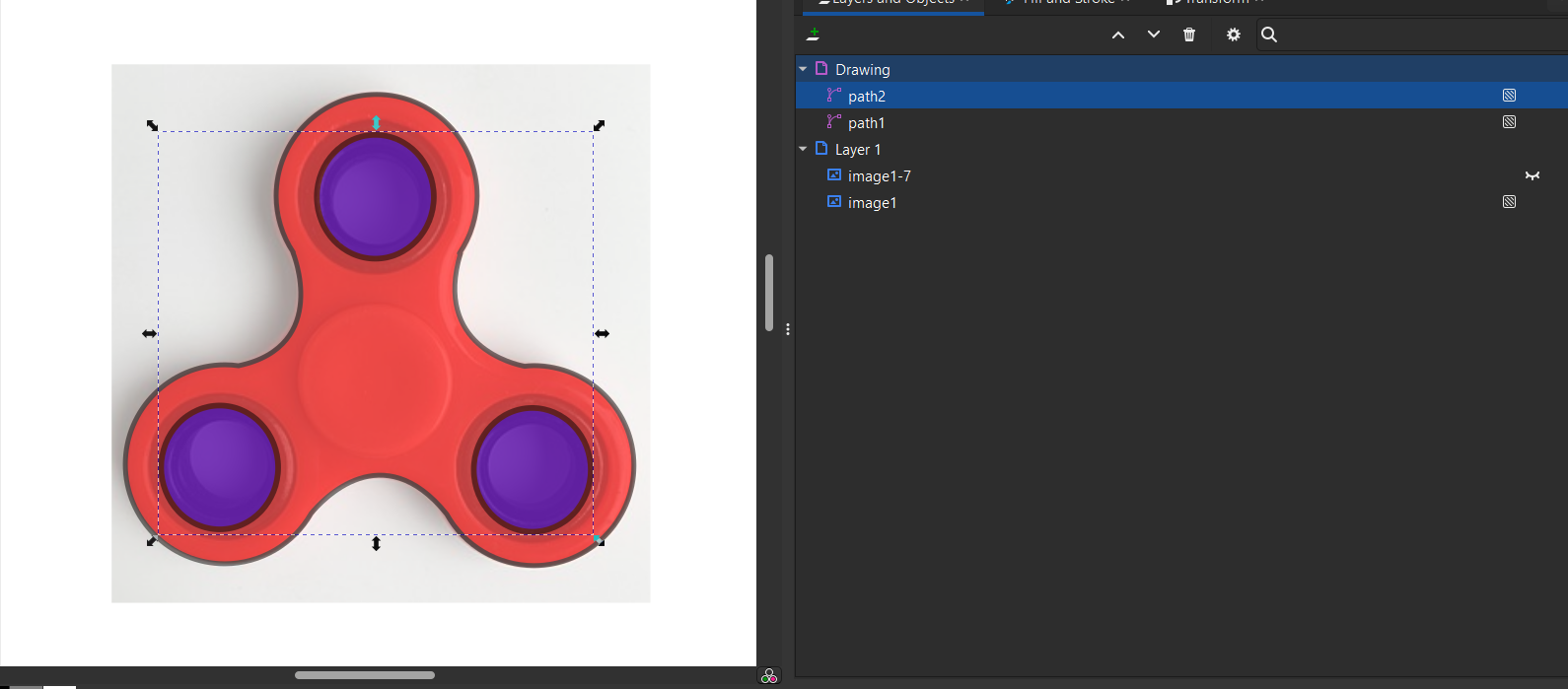Switch to the Transform tab
The width and height of the screenshot is (1568, 689).
1216,3
